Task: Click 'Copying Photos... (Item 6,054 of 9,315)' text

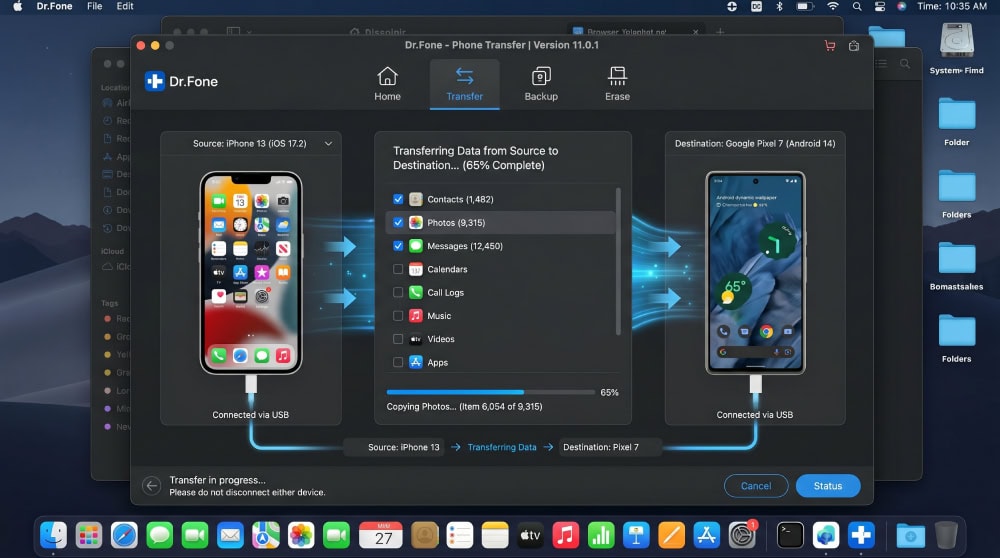Action: 464,406
